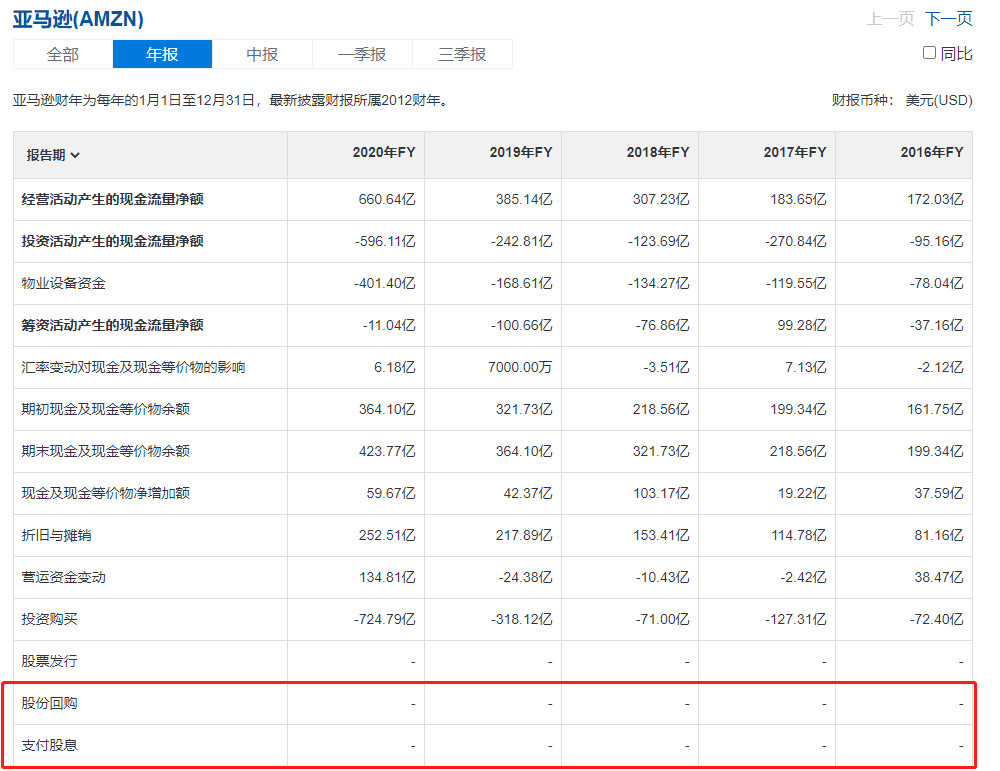Click the 投资购买 row label
Image resolution: width=1000 pixels, height=771 pixels.
pyautogui.click(x=49, y=619)
